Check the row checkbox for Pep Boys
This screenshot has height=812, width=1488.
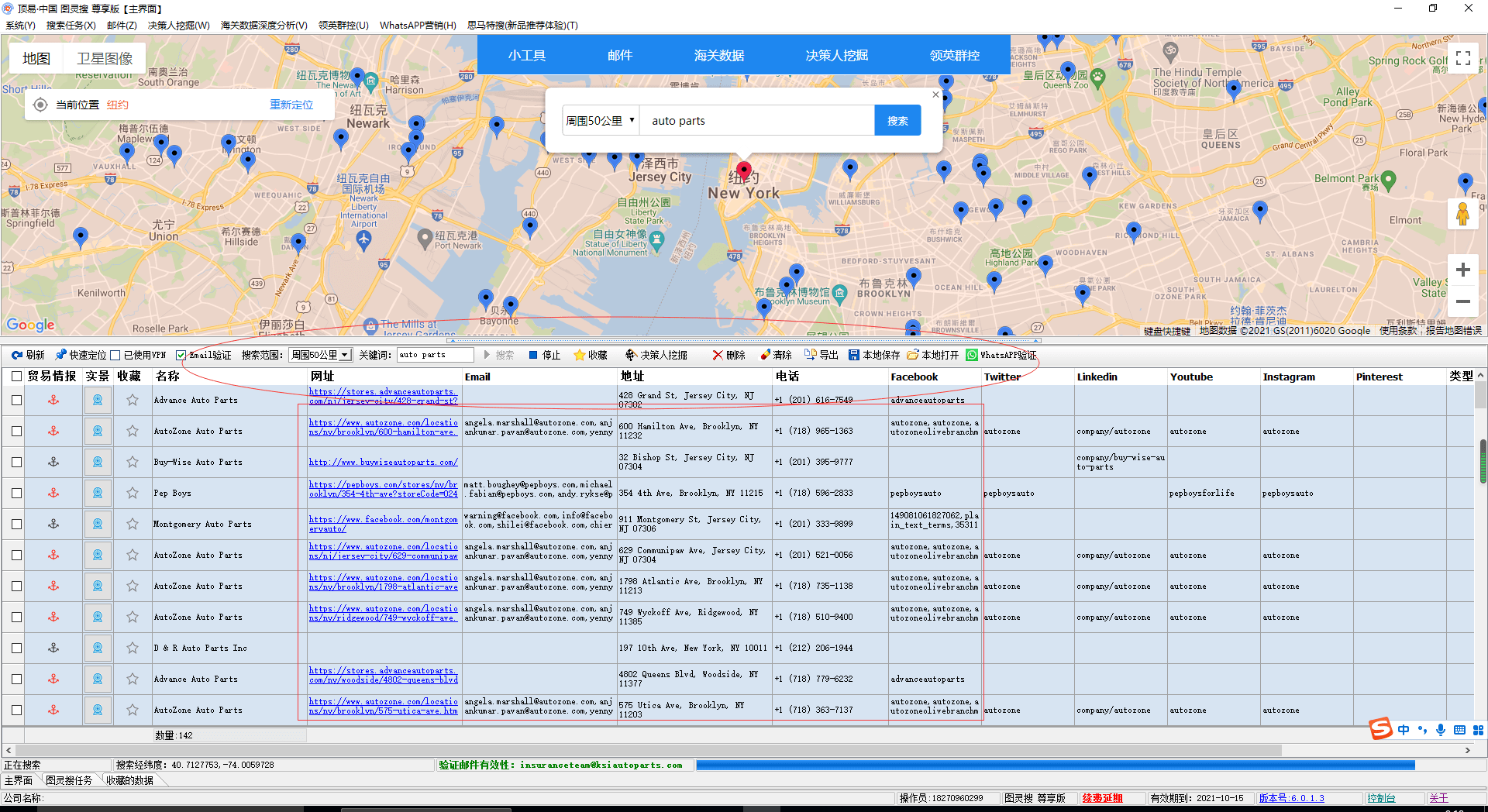pos(16,493)
